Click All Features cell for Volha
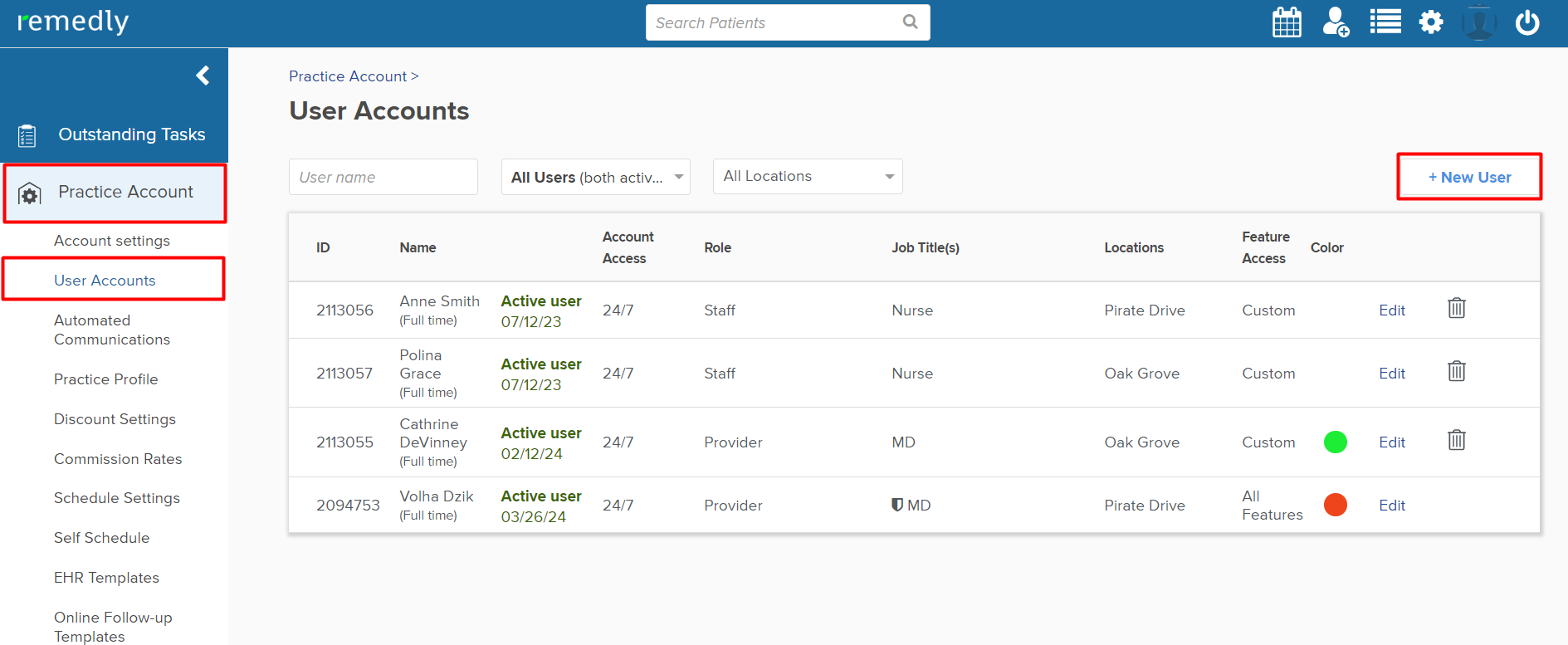 tap(1272, 506)
